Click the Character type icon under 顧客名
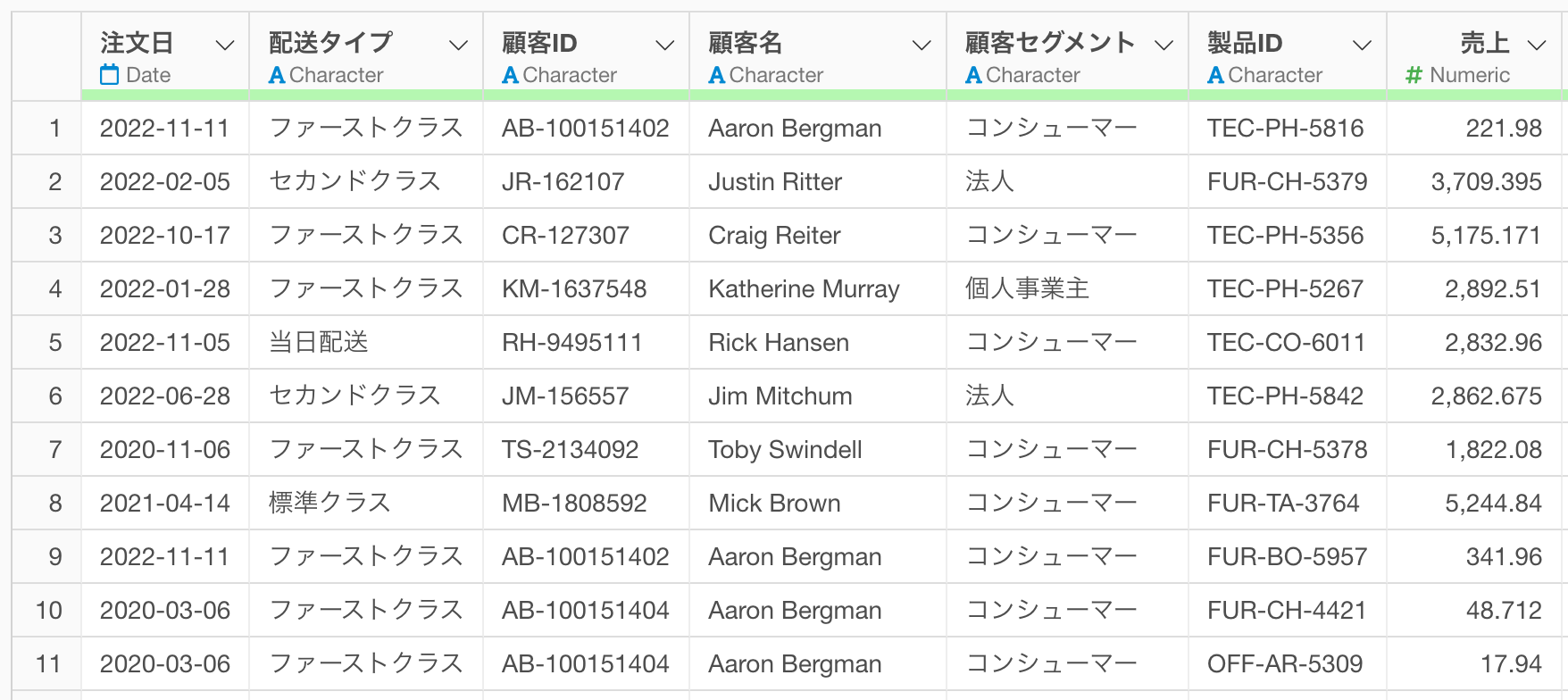The width and height of the screenshot is (1568, 700). pos(716,75)
